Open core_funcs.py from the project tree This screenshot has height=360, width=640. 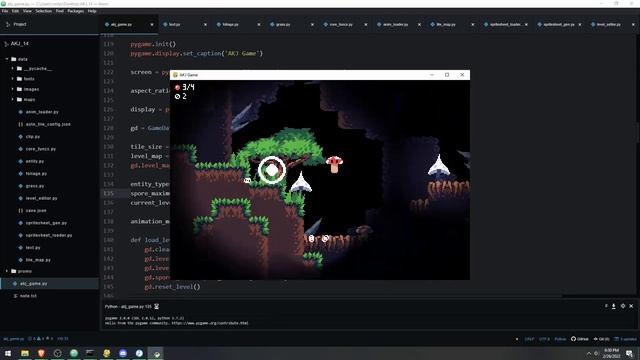(41, 149)
